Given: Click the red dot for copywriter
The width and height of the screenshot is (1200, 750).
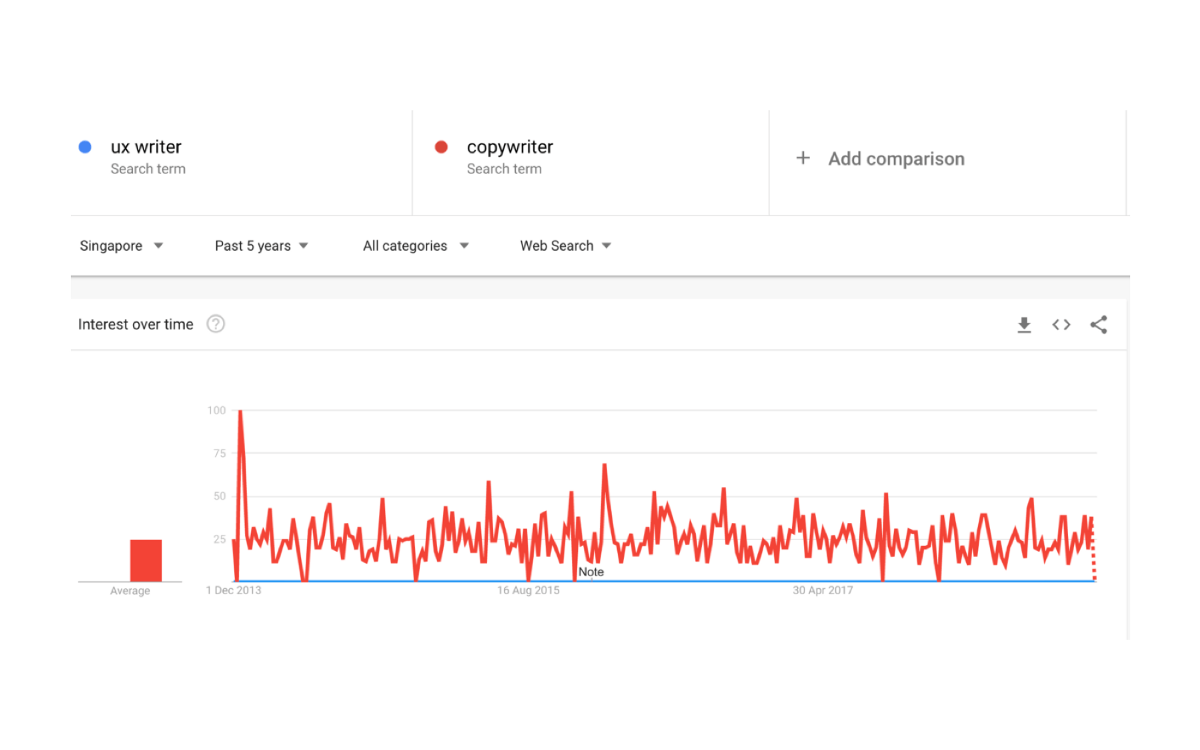Looking at the screenshot, I should 441,147.
